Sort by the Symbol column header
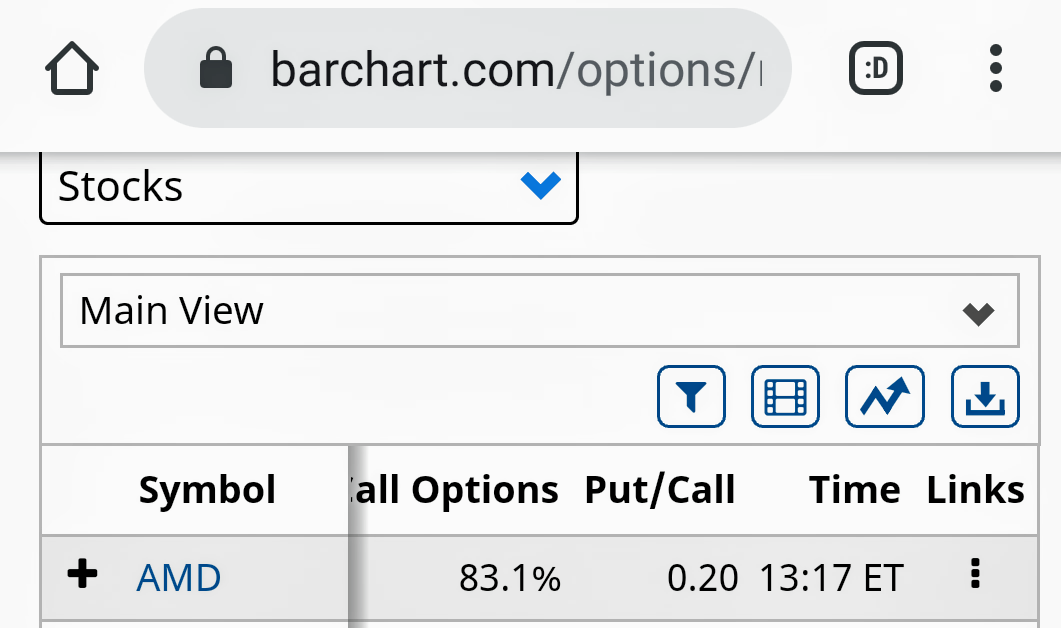 point(207,490)
